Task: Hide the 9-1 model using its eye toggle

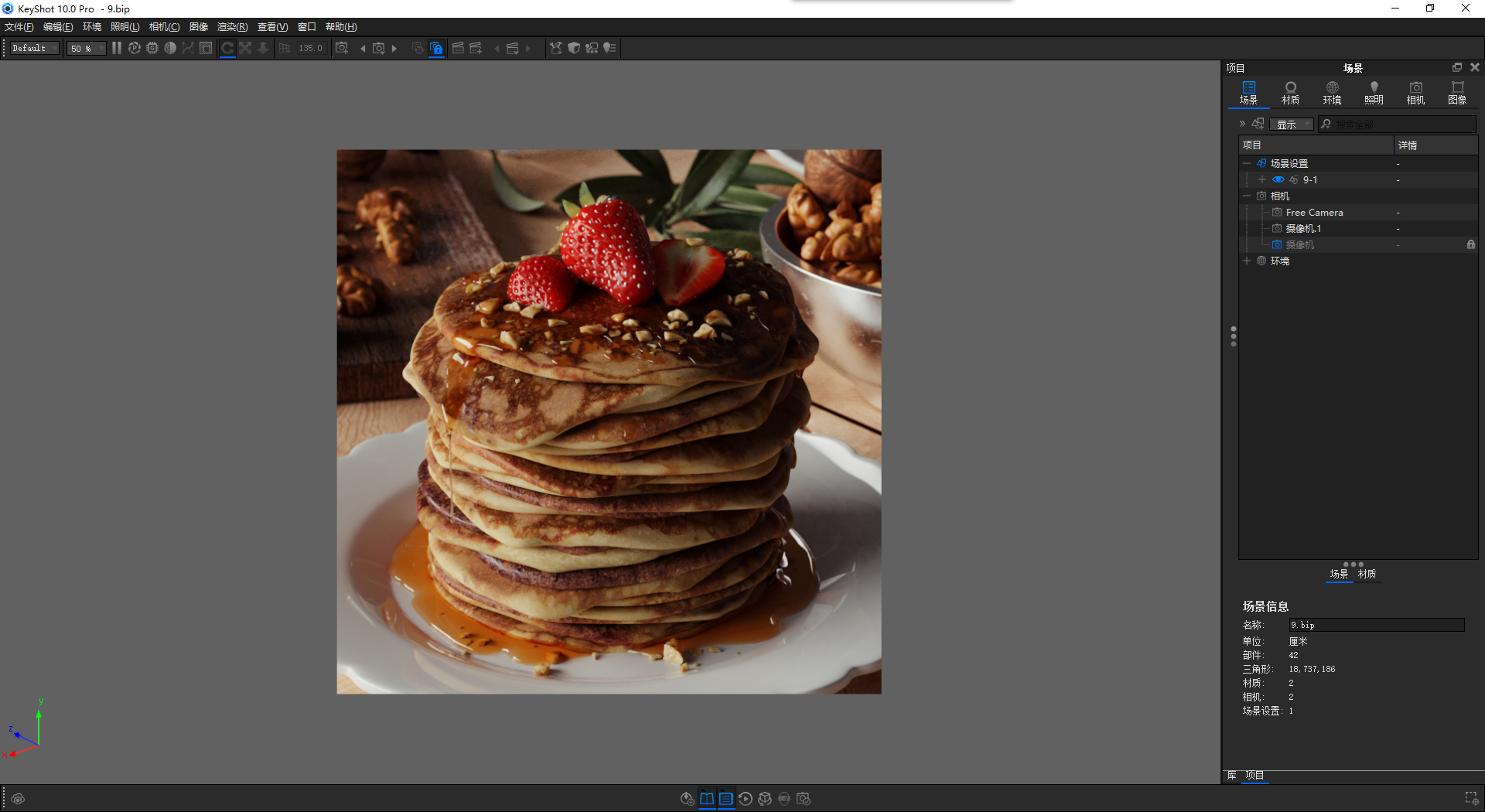Action: (1278, 179)
